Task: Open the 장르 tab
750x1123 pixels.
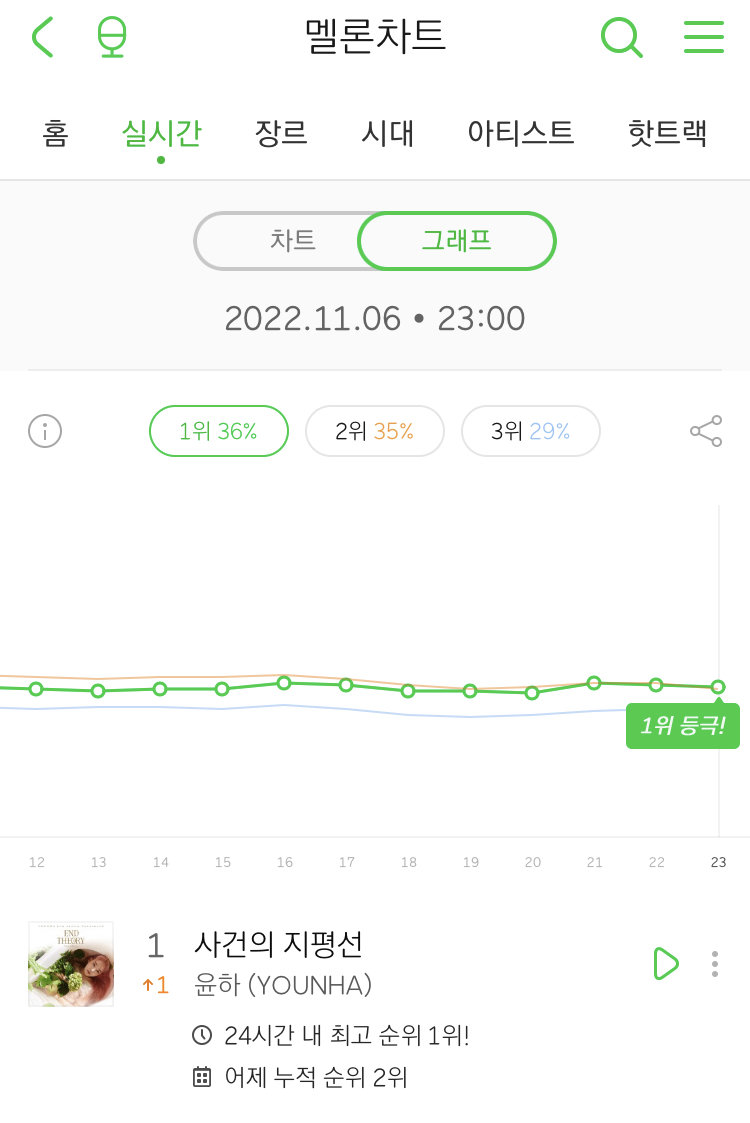Action: [x=281, y=133]
